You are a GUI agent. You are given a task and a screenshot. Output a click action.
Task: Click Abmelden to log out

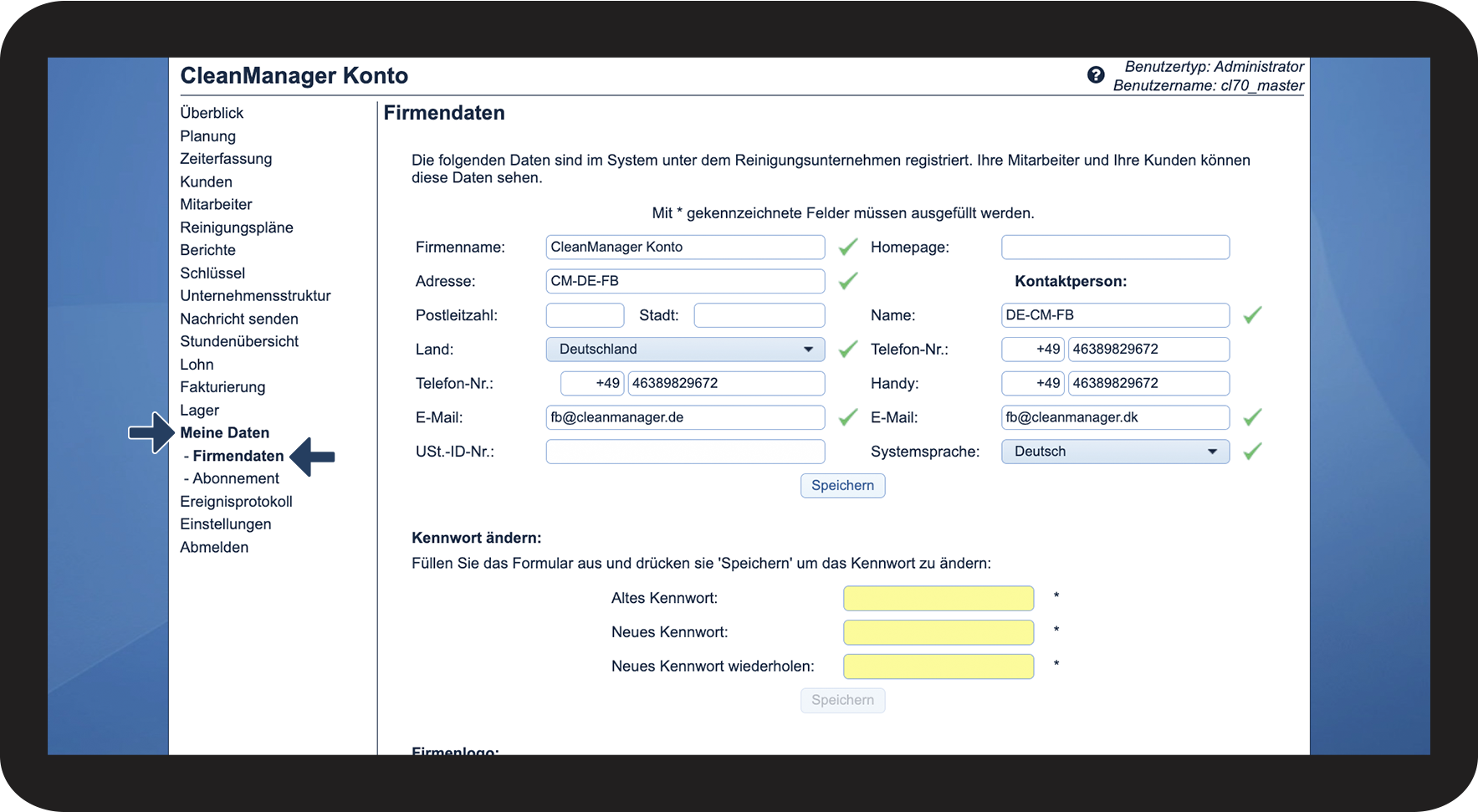214,547
